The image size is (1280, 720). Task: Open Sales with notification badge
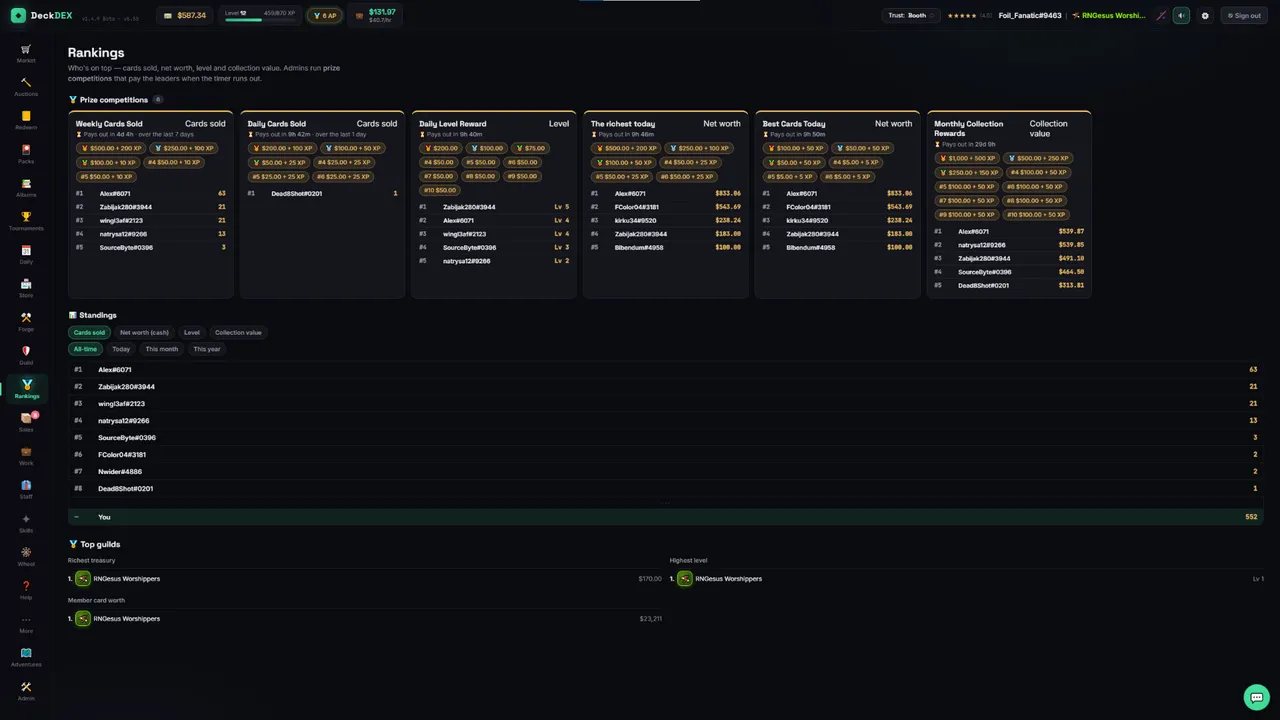[x=26, y=422]
